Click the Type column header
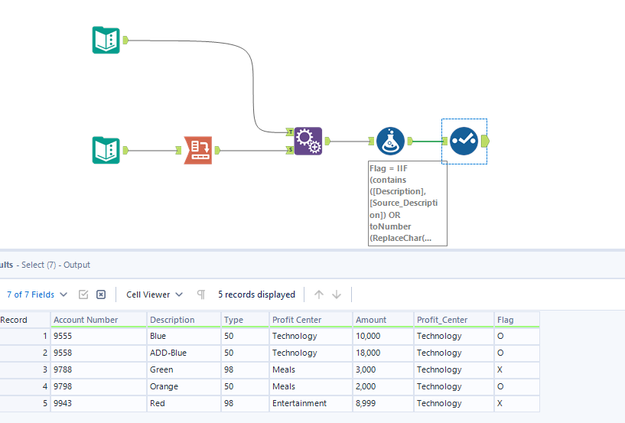Viewport: 625px width, 423px height. pos(245,320)
